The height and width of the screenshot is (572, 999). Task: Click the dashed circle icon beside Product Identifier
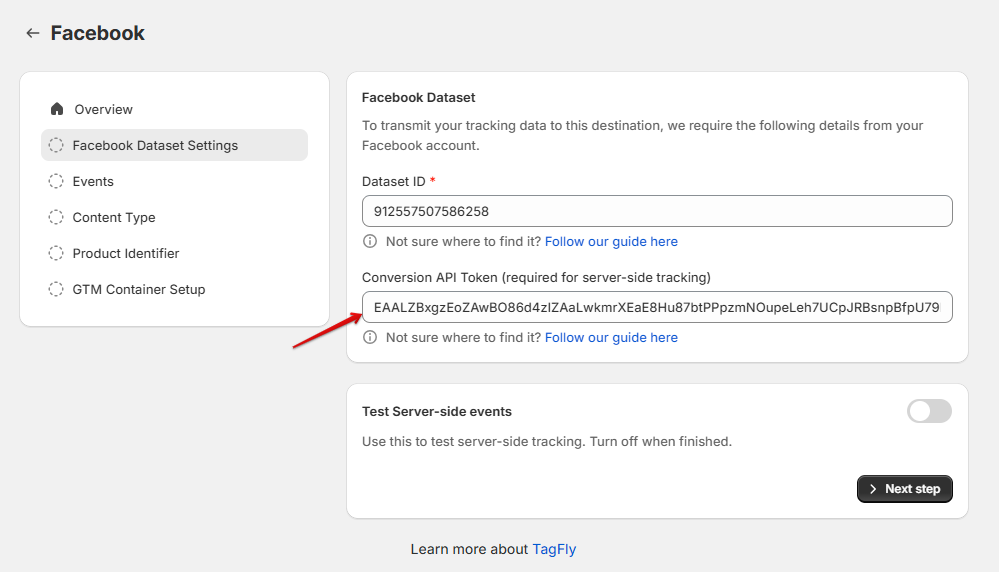56,253
